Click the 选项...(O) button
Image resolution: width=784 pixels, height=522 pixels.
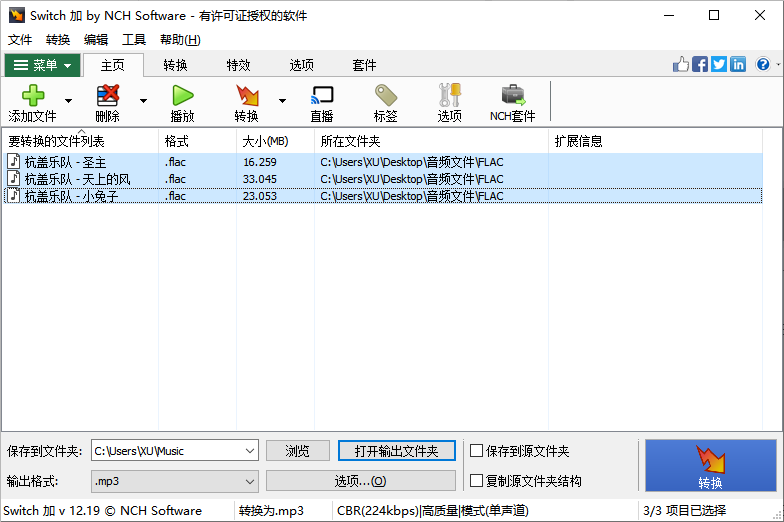pyautogui.click(x=360, y=481)
